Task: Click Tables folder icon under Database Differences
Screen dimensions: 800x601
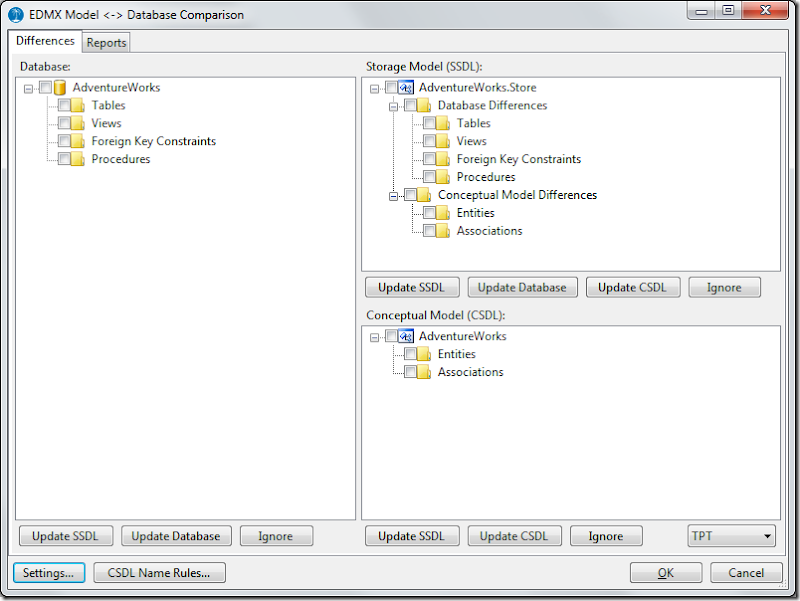Action: pyautogui.click(x=443, y=123)
